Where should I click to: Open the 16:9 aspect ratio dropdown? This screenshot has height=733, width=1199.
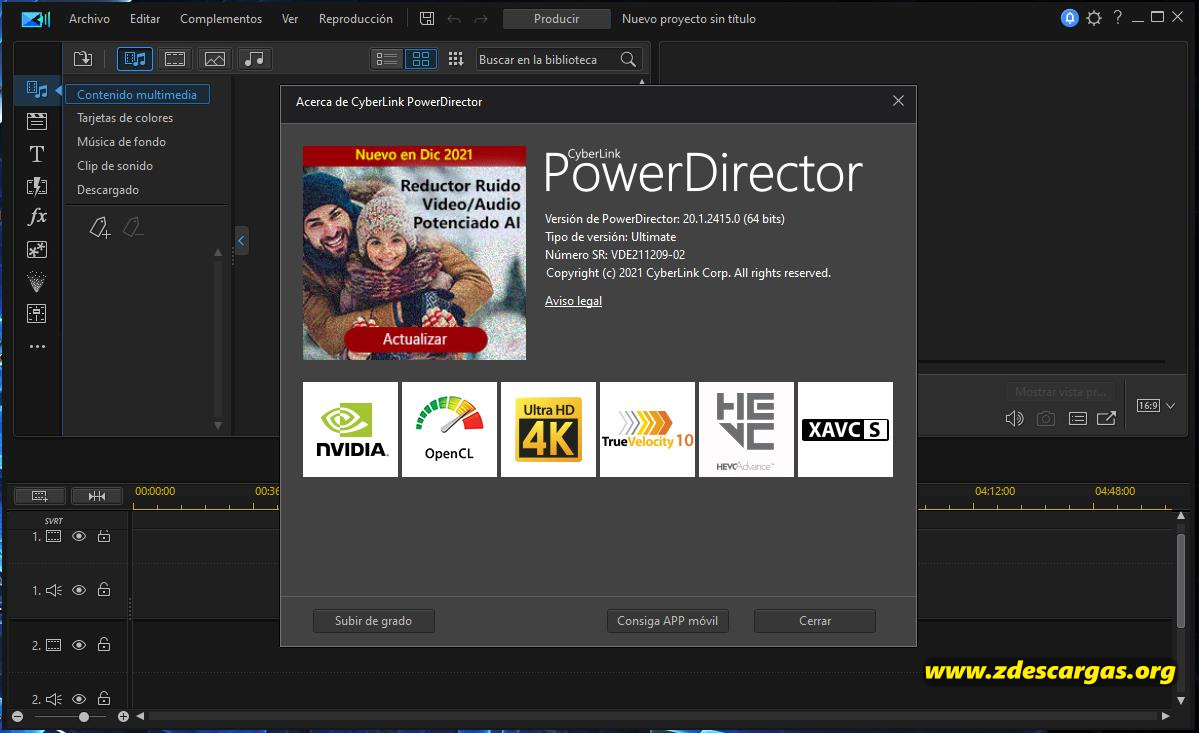click(1155, 406)
